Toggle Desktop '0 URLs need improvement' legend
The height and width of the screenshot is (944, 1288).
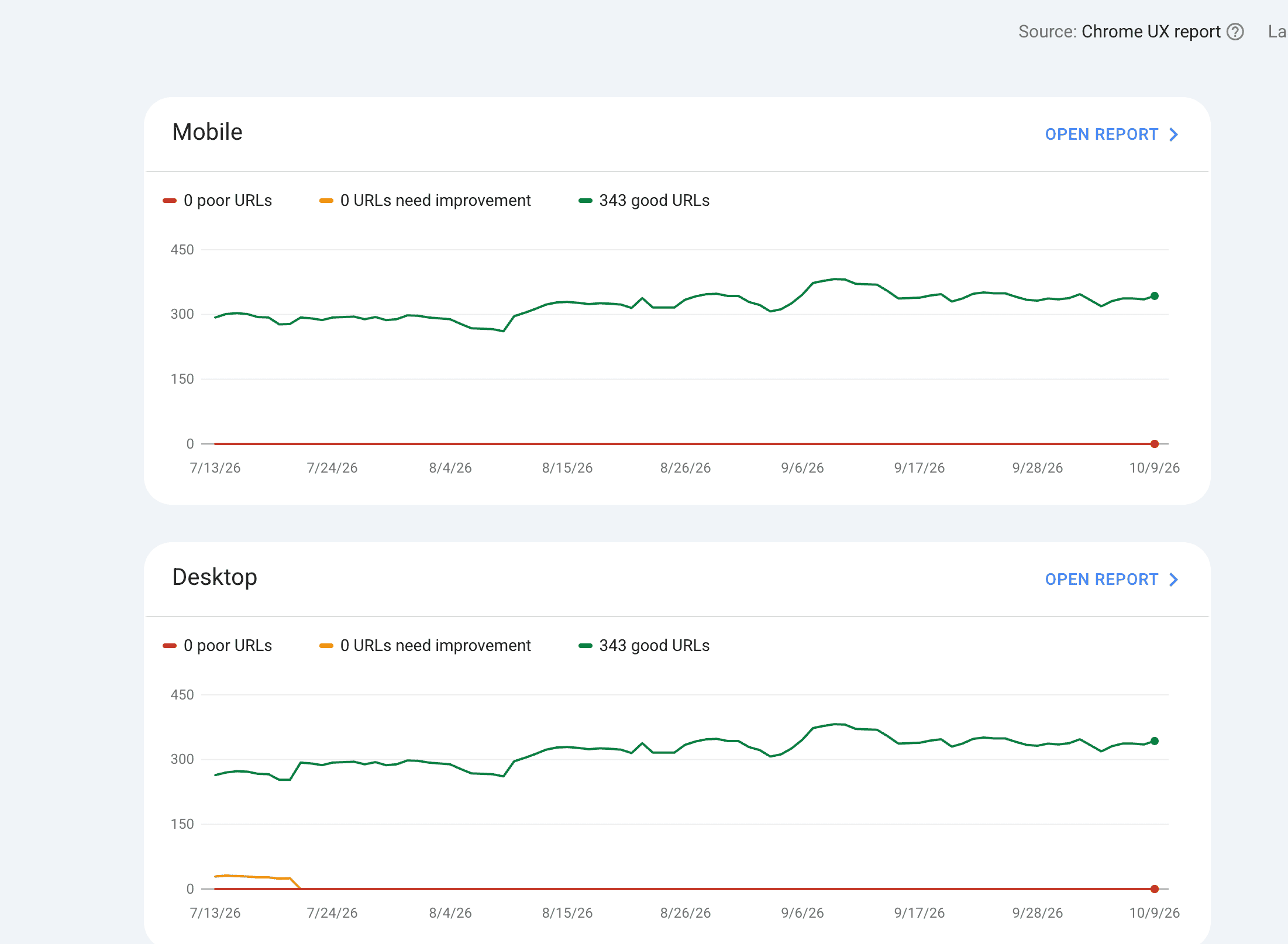pyautogui.click(x=425, y=646)
